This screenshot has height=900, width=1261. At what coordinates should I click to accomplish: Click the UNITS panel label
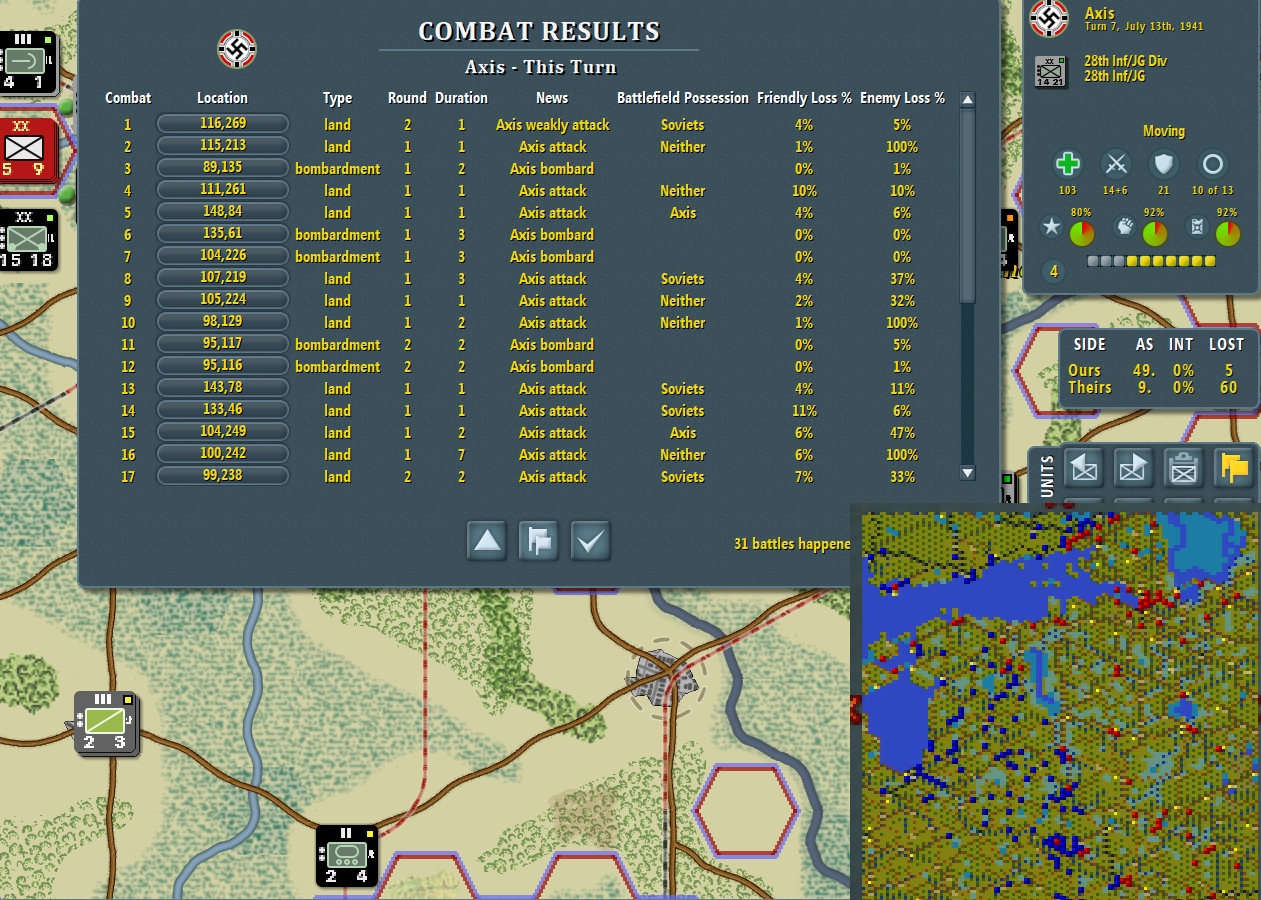click(1047, 476)
